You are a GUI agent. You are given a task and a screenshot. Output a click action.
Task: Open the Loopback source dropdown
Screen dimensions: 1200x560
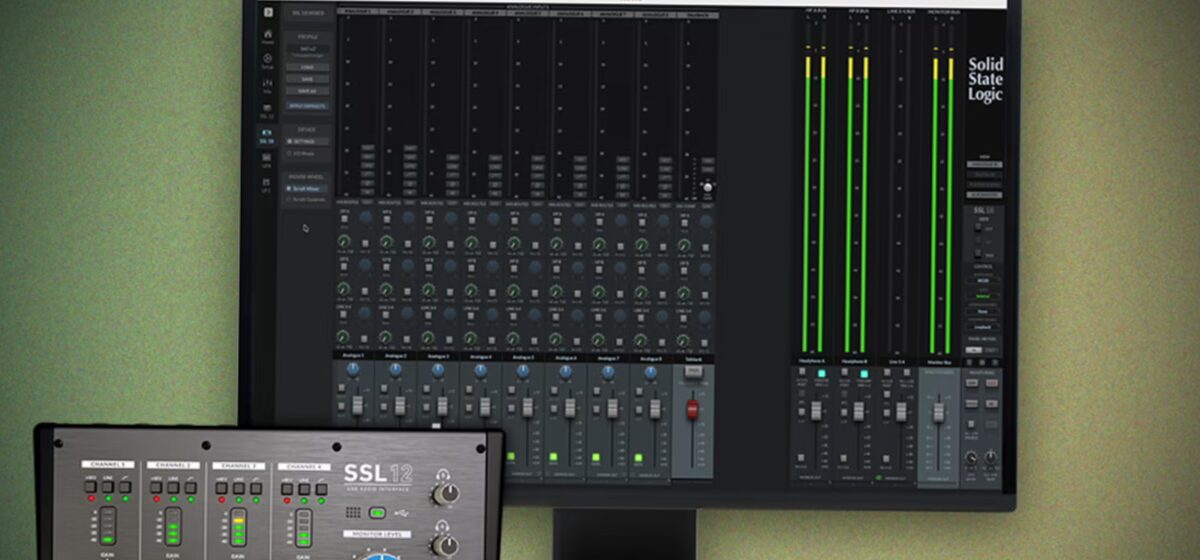click(982, 328)
